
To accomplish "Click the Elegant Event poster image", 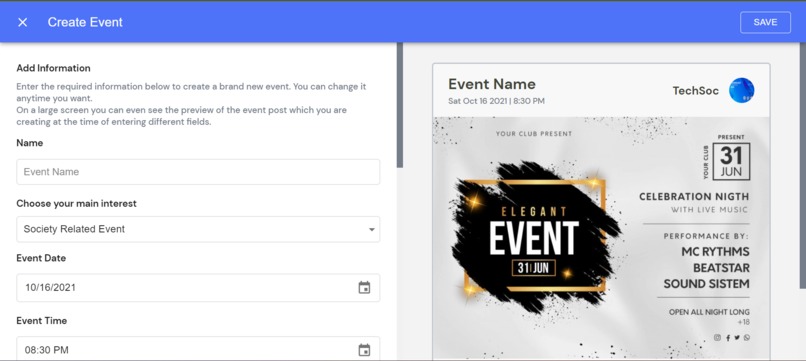I will point(601,238).
